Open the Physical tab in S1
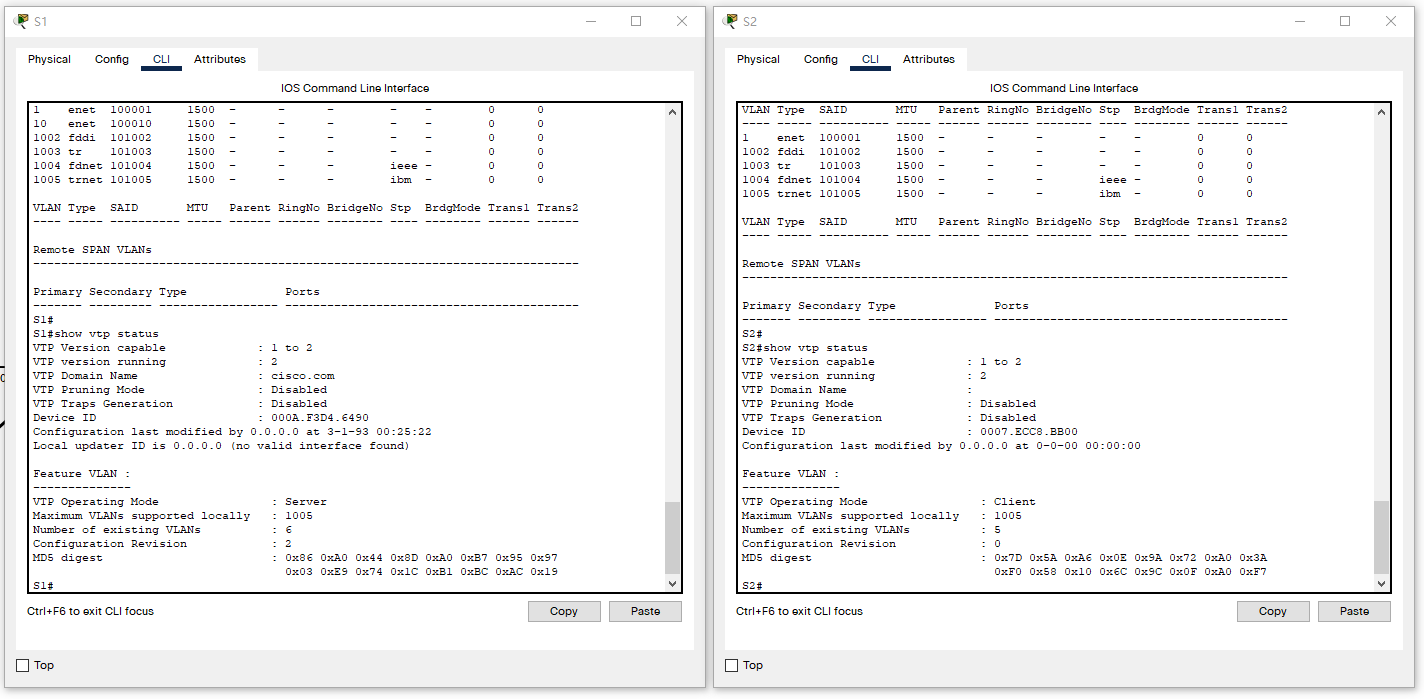This screenshot has width=1424, height=699. 49,60
